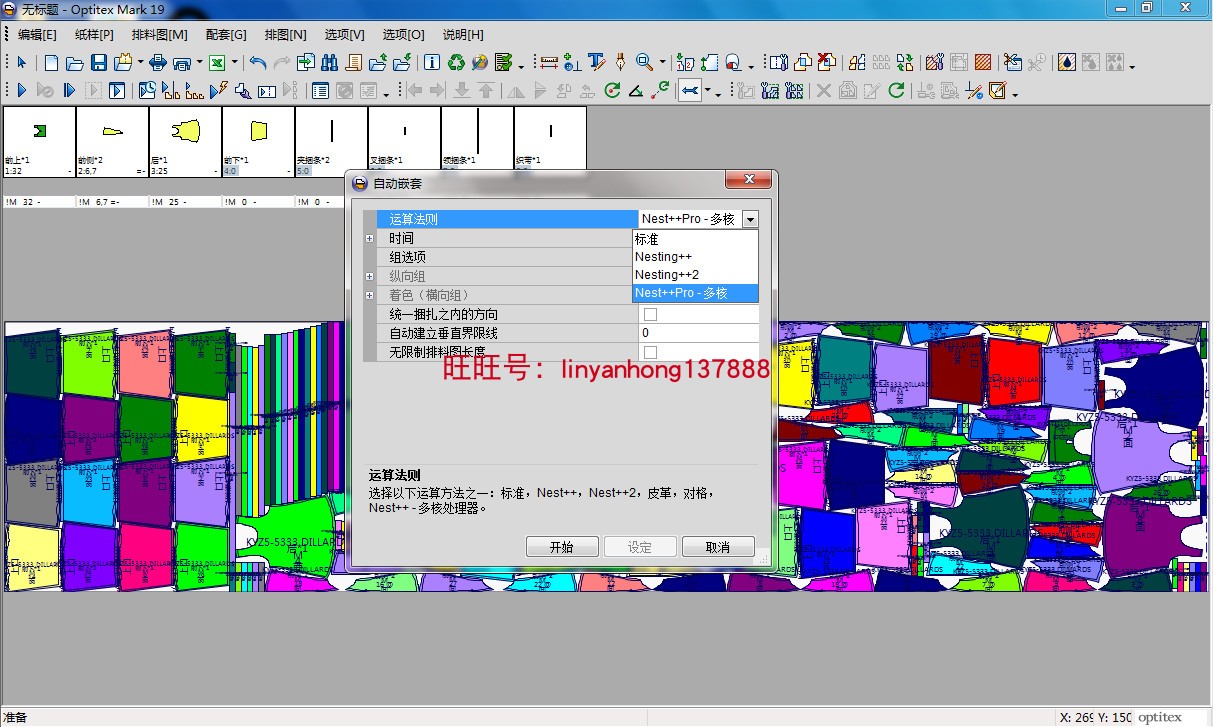Open the 说明[H] menu
This screenshot has height=727, width=1213.
pos(463,34)
